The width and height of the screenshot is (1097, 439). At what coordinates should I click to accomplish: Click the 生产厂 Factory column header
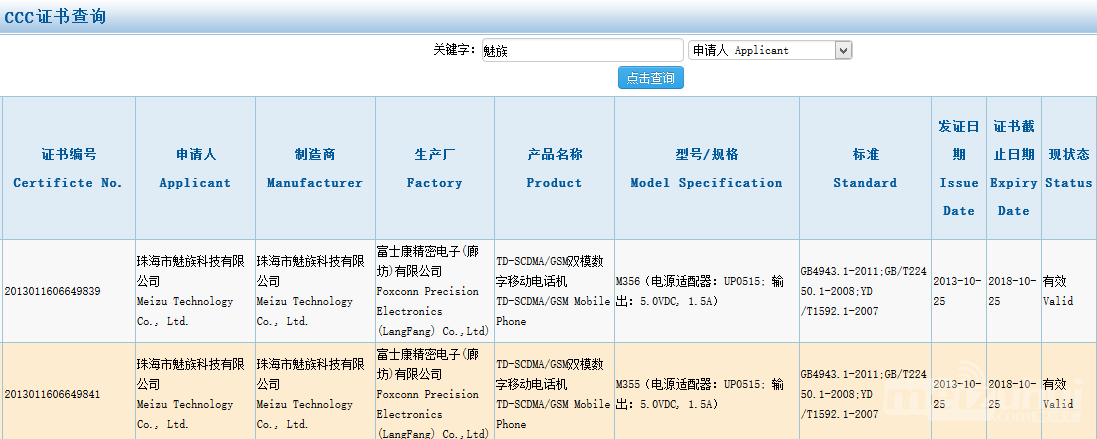(434, 168)
